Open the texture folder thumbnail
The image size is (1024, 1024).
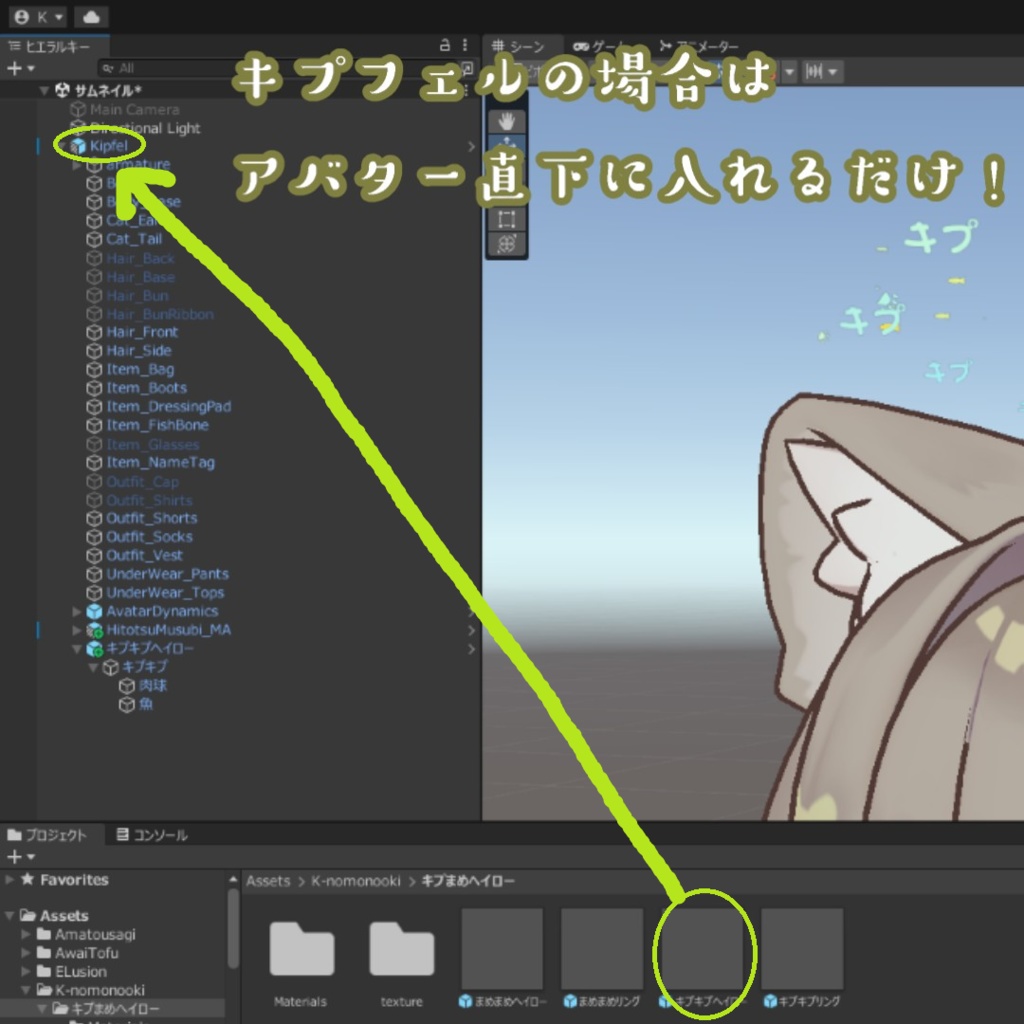point(401,949)
